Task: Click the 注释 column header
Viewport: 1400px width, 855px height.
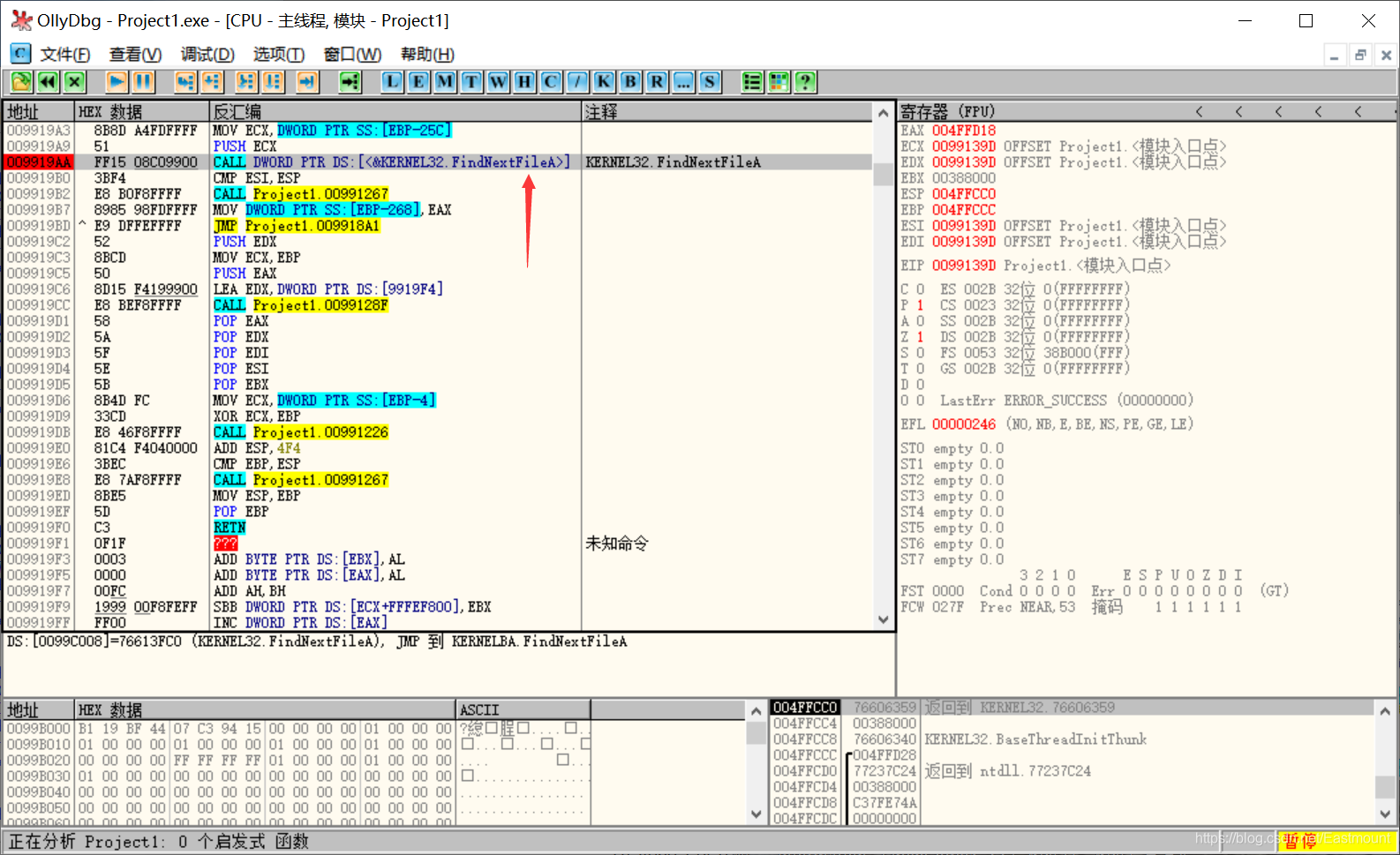Action: click(727, 111)
